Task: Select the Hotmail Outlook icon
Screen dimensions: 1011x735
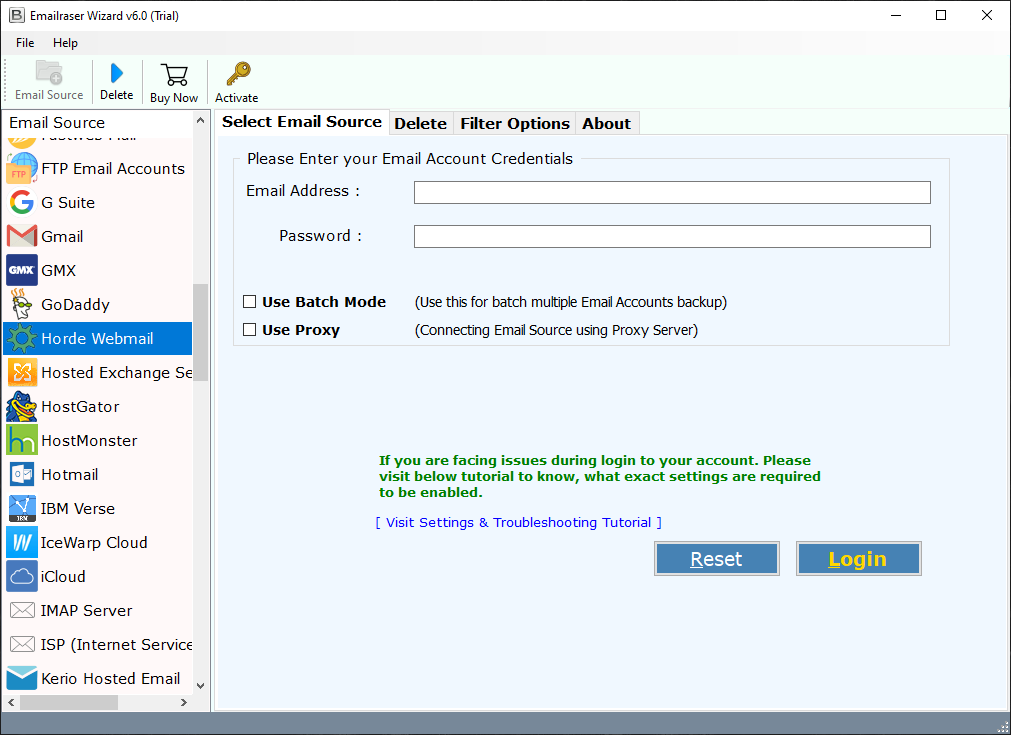Action: [21, 475]
